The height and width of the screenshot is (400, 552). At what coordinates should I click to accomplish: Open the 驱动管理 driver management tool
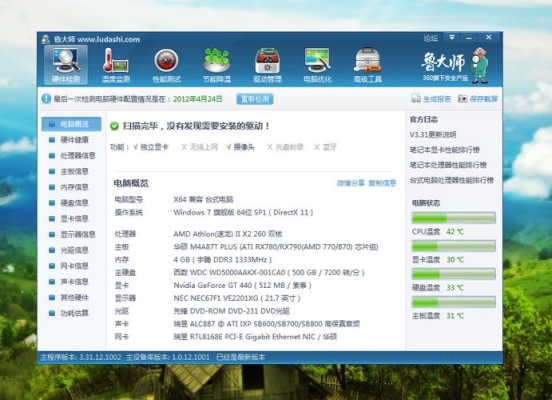[x=267, y=65]
